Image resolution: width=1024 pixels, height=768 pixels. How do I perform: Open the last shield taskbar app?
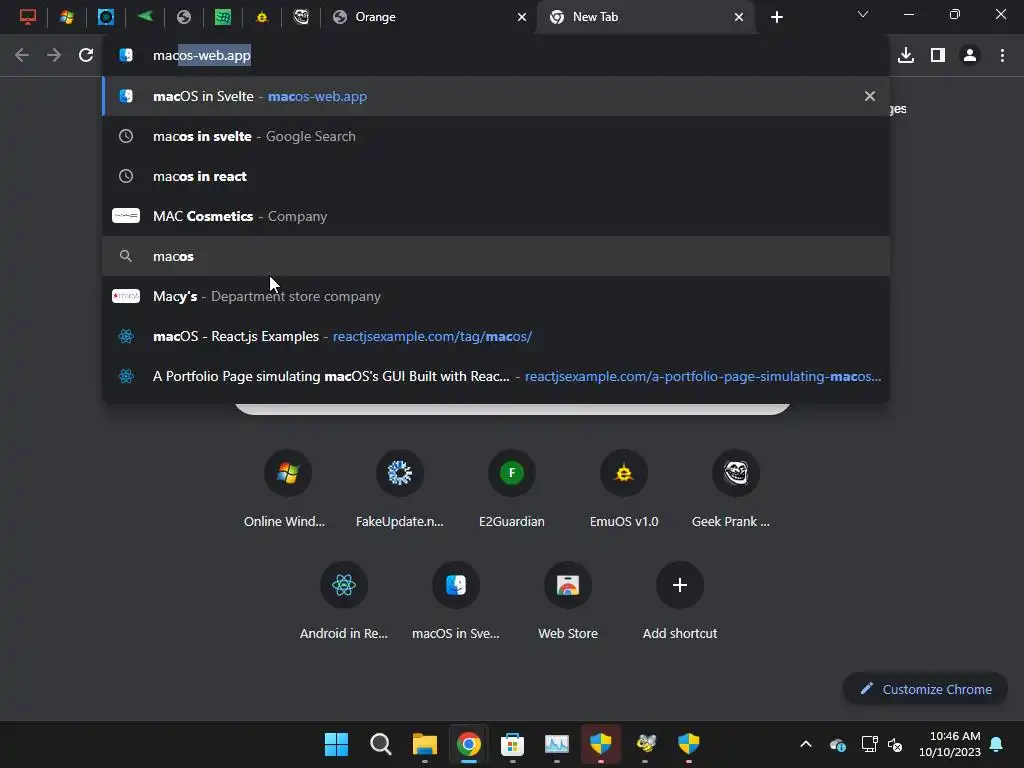point(688,744)
